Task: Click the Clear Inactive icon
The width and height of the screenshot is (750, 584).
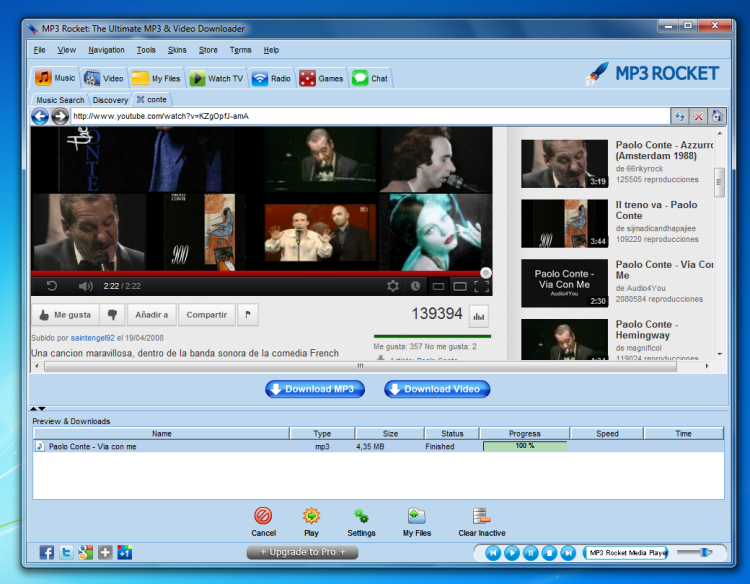Action: pos(481,516)
